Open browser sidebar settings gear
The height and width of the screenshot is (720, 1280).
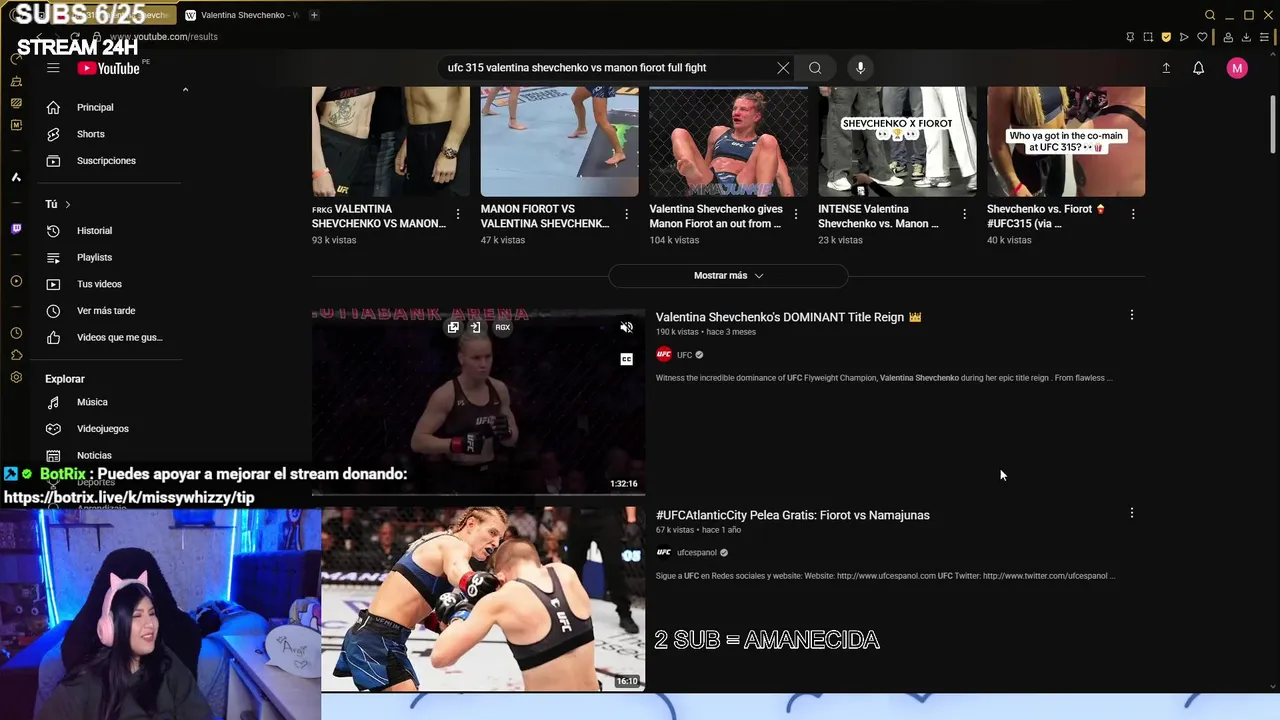click(16, 377)
